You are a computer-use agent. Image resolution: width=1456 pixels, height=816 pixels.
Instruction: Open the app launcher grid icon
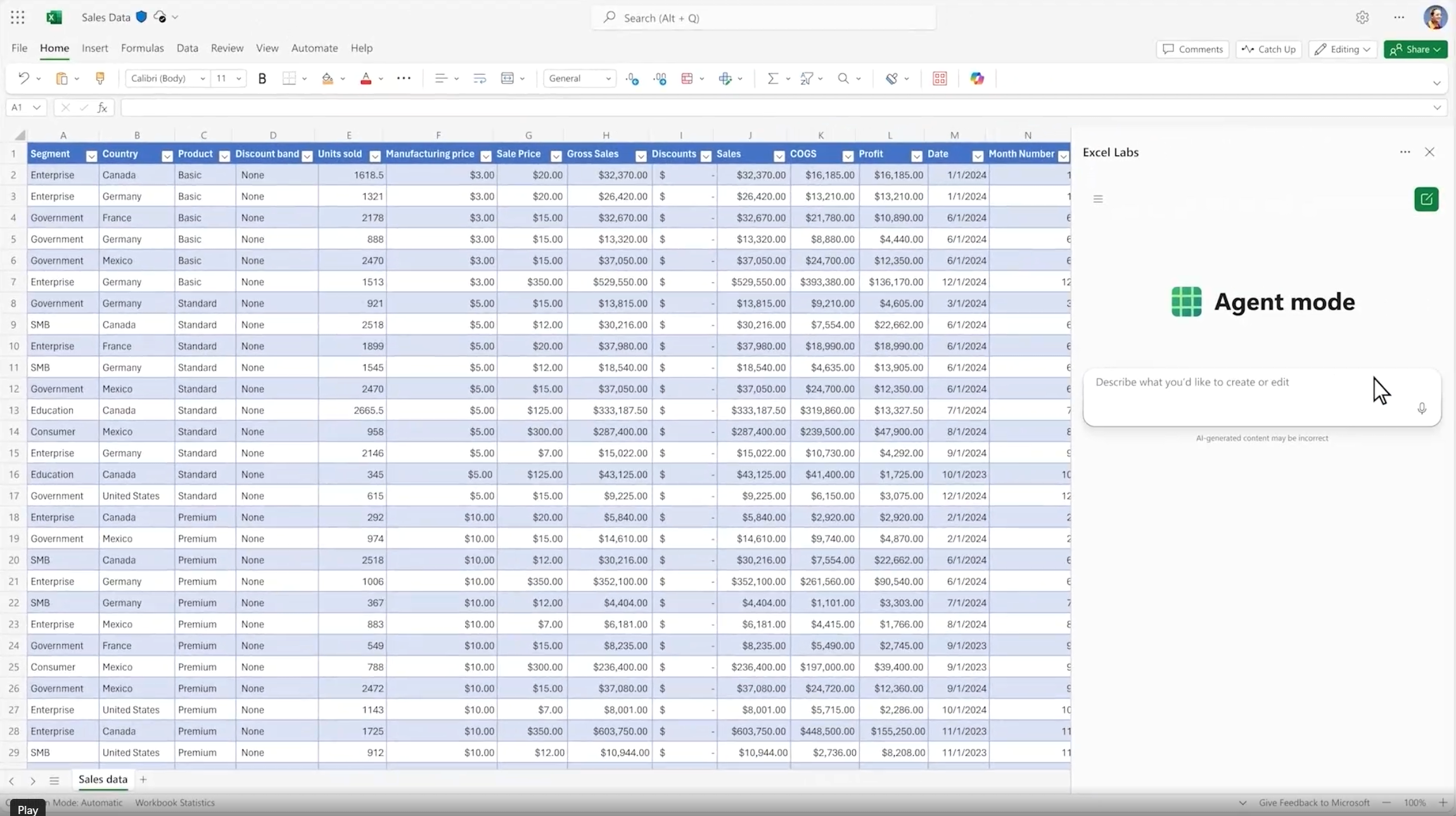coord(17,18)
